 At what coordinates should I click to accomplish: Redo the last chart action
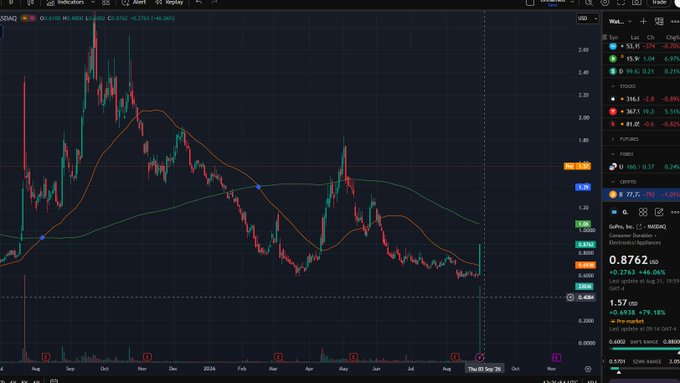click(214, 3)
